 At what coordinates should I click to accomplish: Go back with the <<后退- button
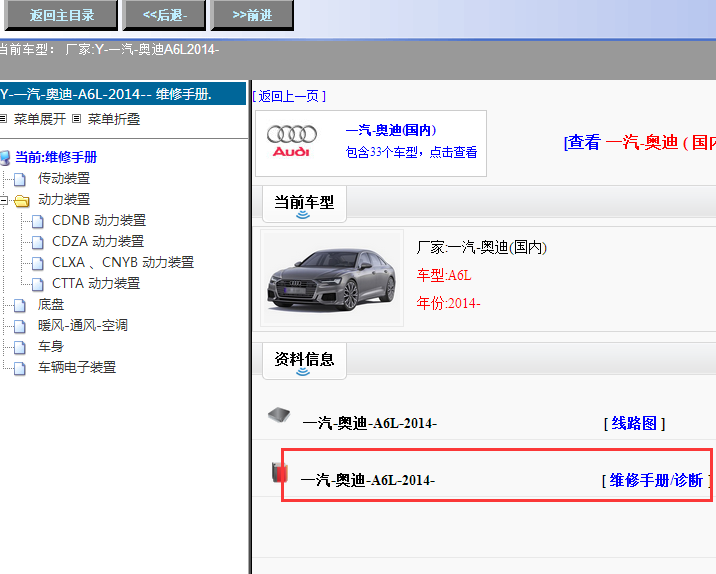(164, 15)
